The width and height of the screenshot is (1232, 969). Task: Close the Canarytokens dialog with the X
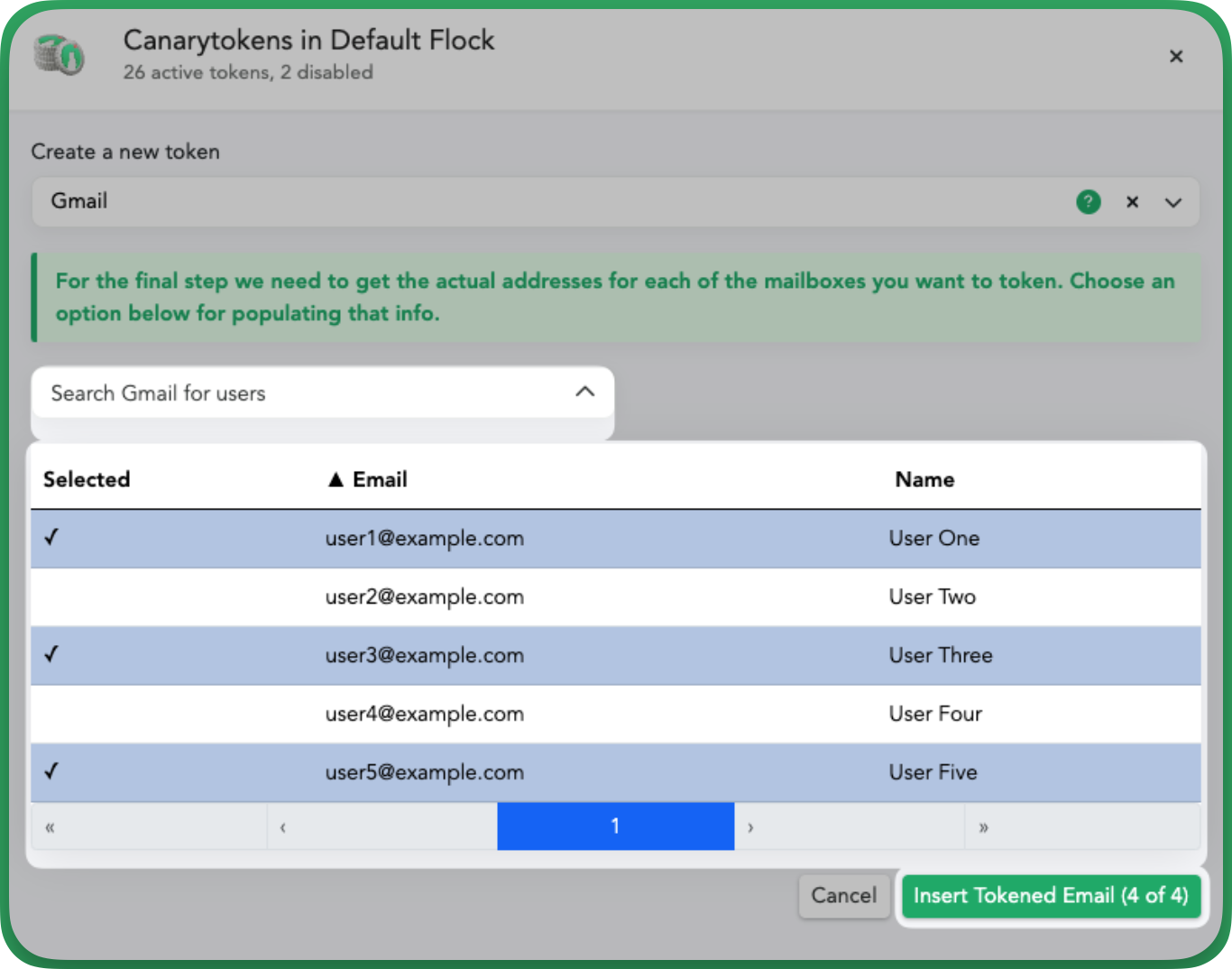[x=1176, y=57]
